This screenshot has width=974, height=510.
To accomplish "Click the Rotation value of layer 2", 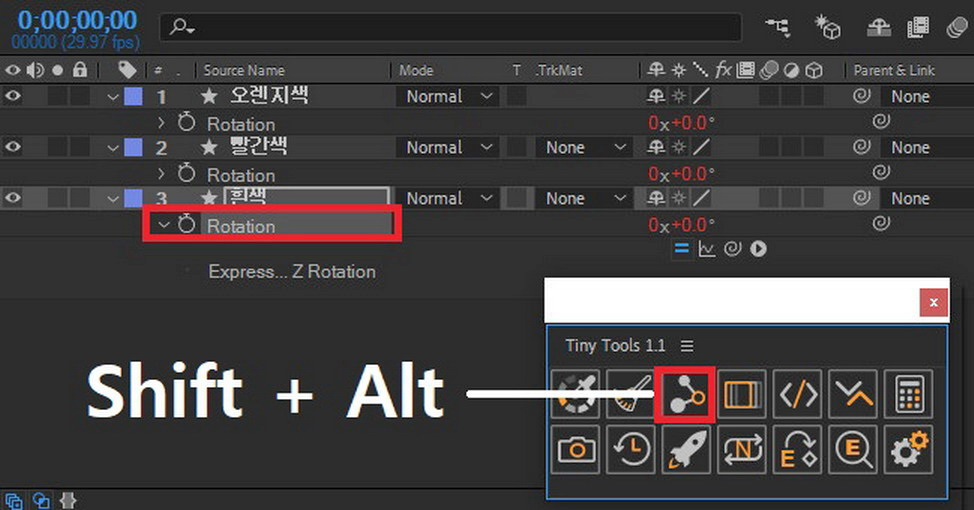I will pos(681,173).
